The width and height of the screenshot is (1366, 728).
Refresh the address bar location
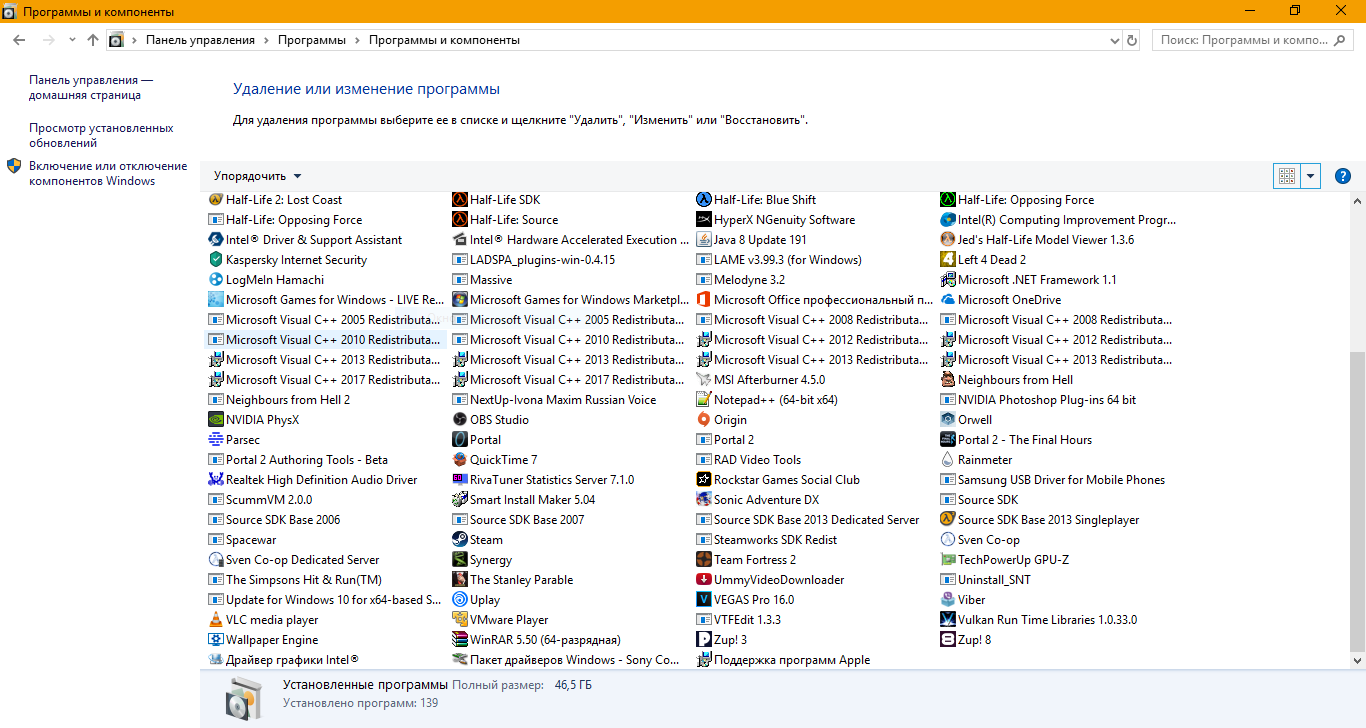point(1132,40)
